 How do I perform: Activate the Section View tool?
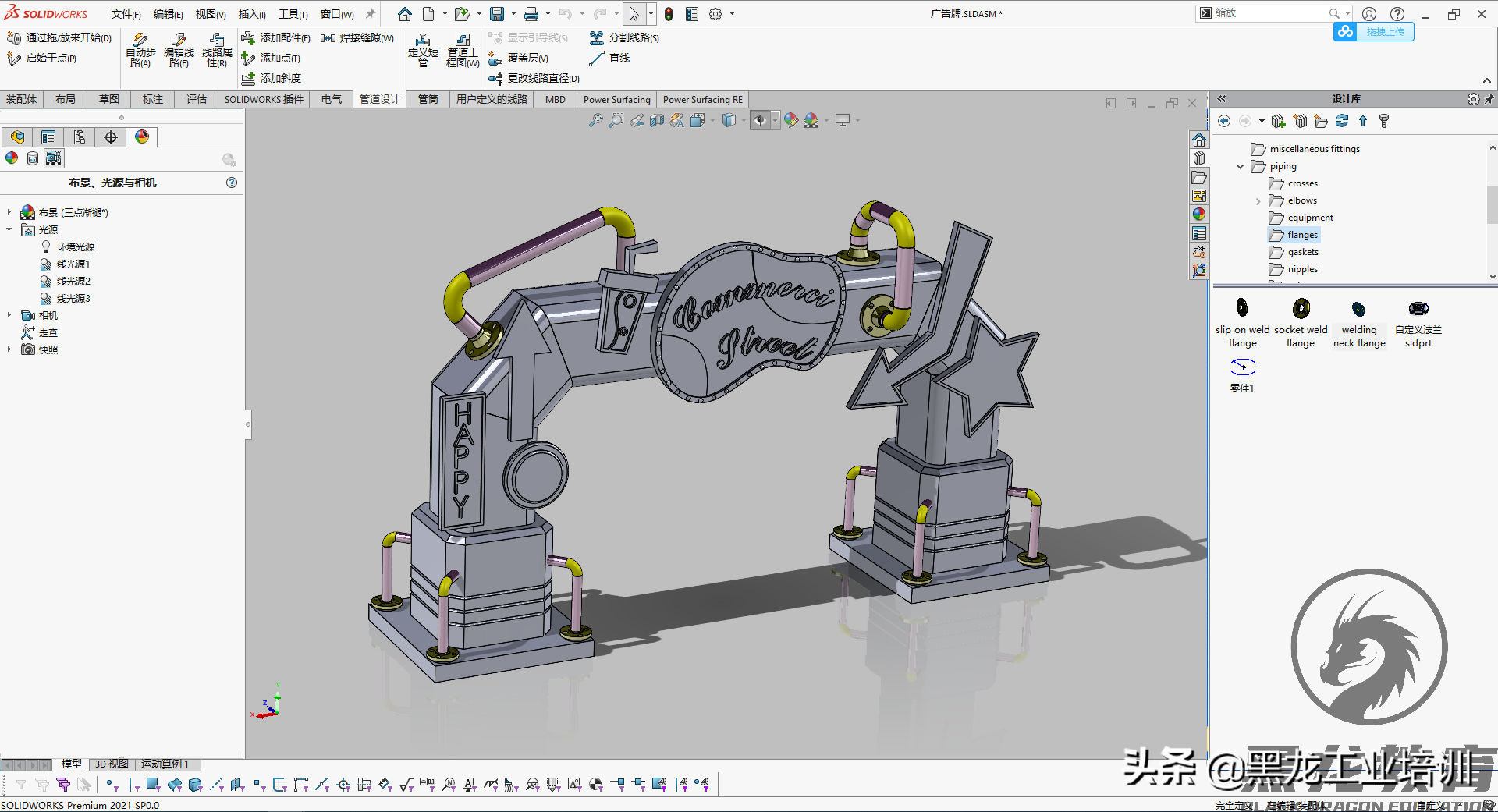656,121
